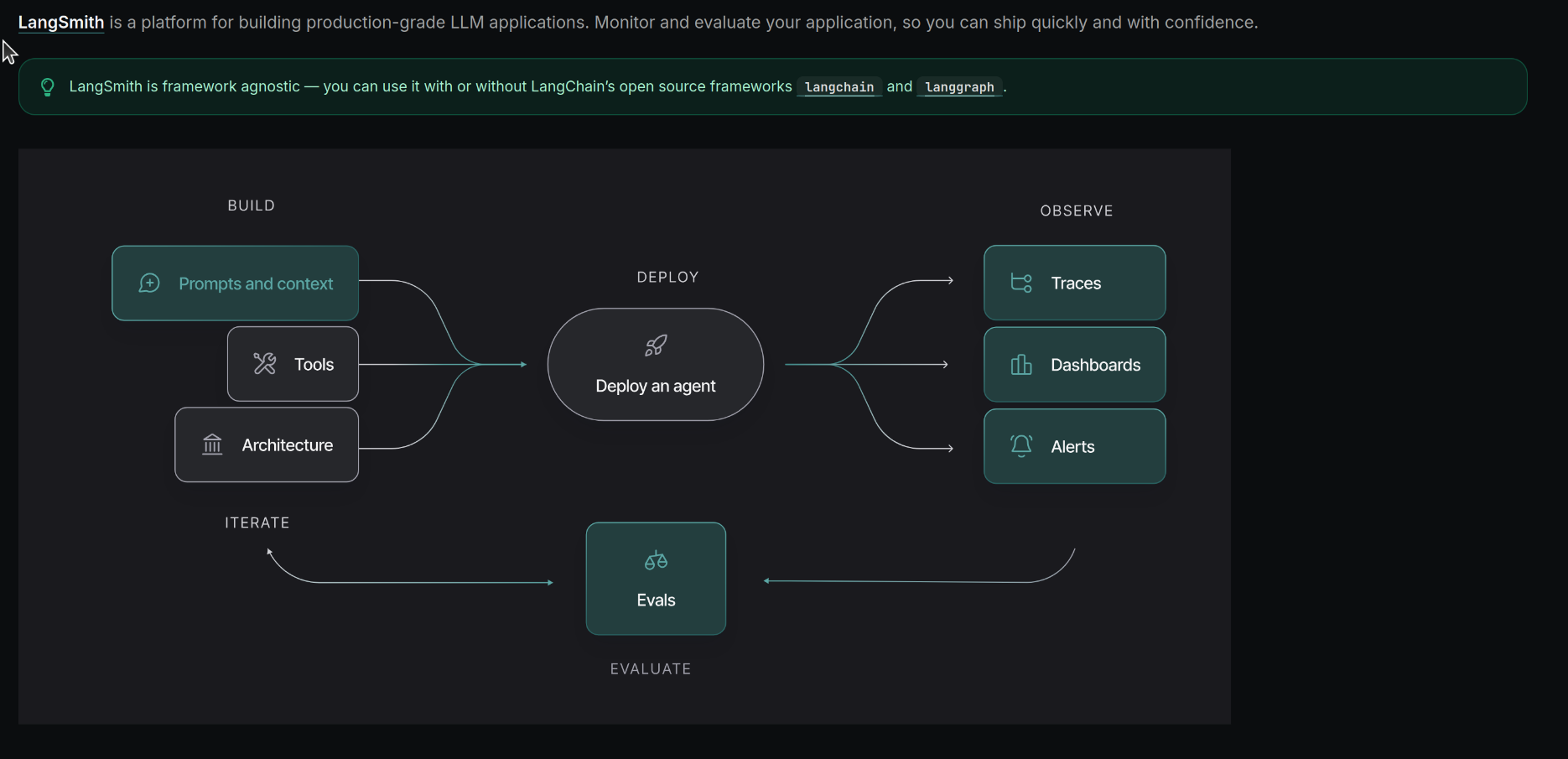Click the chat bubble icon in Prompts and context
This screenshot has height=759, width=1568.
(149, 283)
